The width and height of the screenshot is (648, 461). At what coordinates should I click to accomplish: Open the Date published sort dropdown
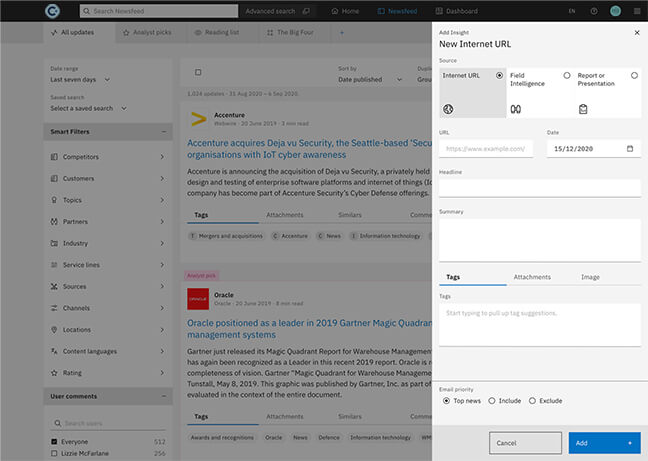(x=370, y=79)
